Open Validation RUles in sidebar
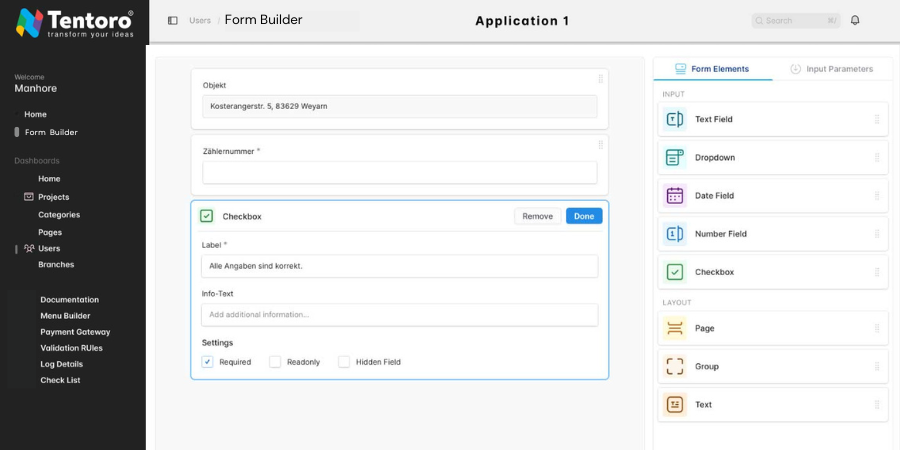Screen dimensions: 900x450 72,348
